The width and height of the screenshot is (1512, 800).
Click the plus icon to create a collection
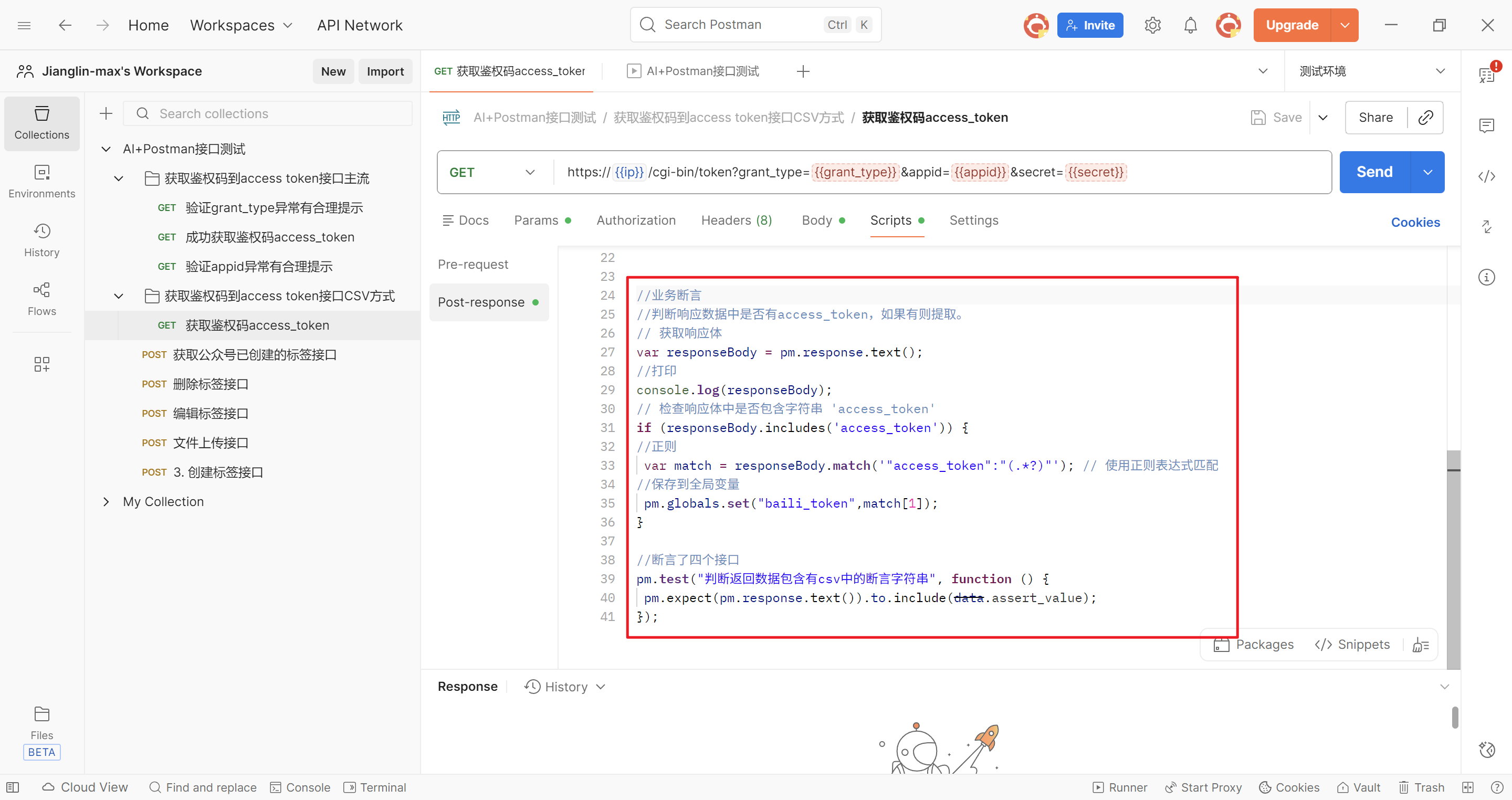(106, 113)
